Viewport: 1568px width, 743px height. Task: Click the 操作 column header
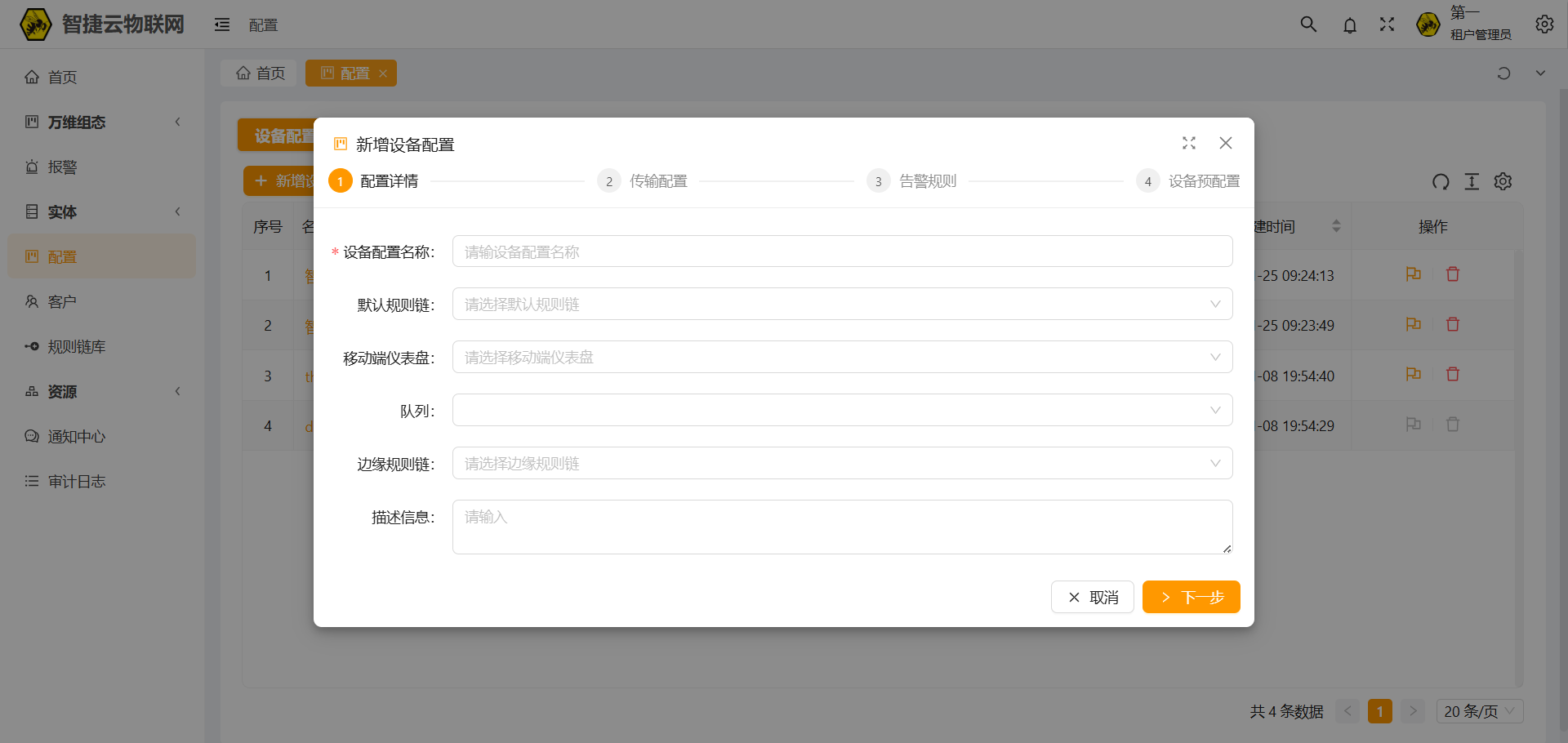coord(1433,226)
